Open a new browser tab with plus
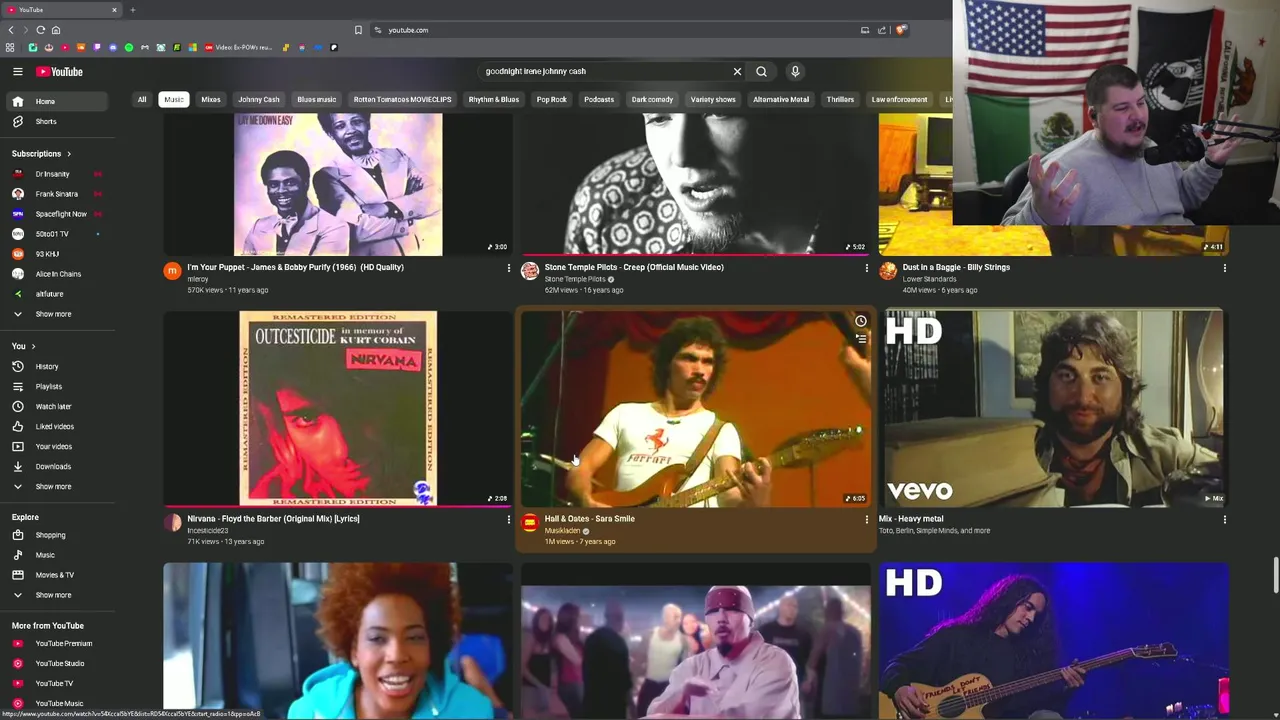 tap(132, 10)
